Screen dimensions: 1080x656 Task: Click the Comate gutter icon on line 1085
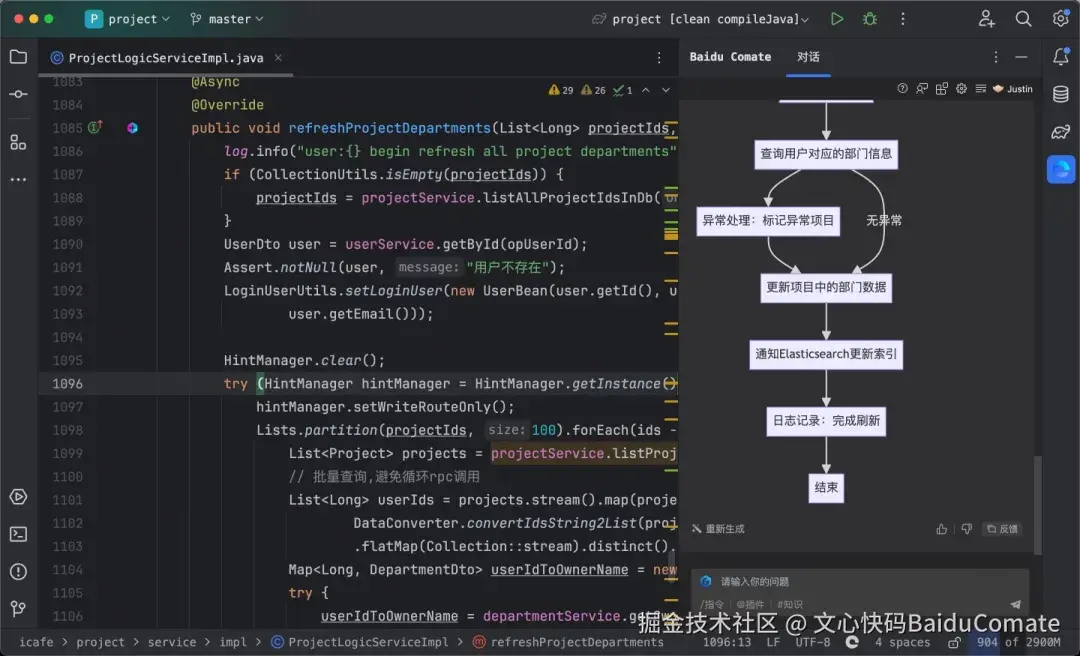(132, 127)
